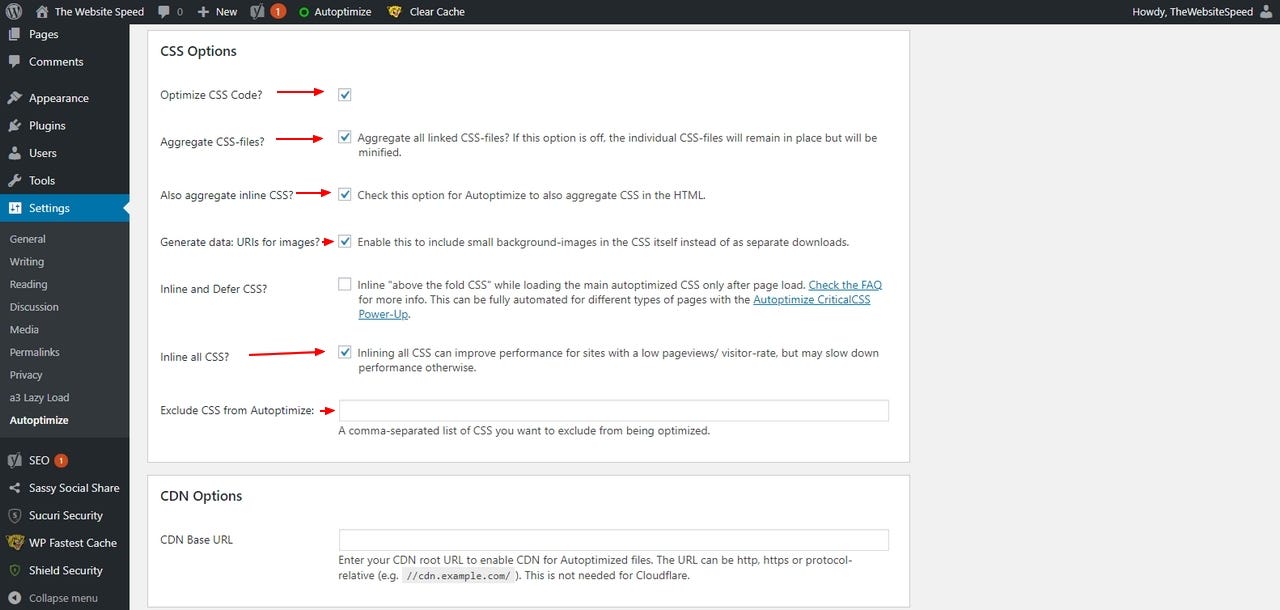Click the WP Fastest Cache label
This screenshot has width=1280, height=610.
(73, 543)
